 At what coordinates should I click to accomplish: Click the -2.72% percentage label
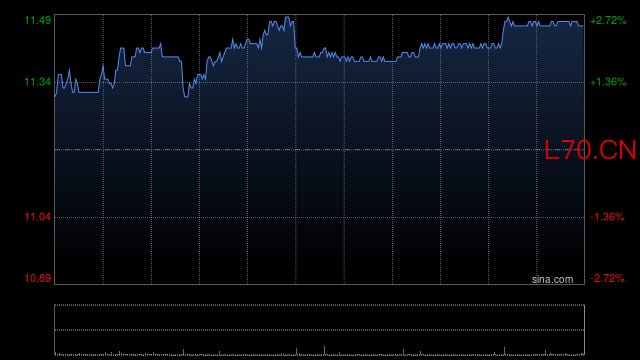[607, 278]
